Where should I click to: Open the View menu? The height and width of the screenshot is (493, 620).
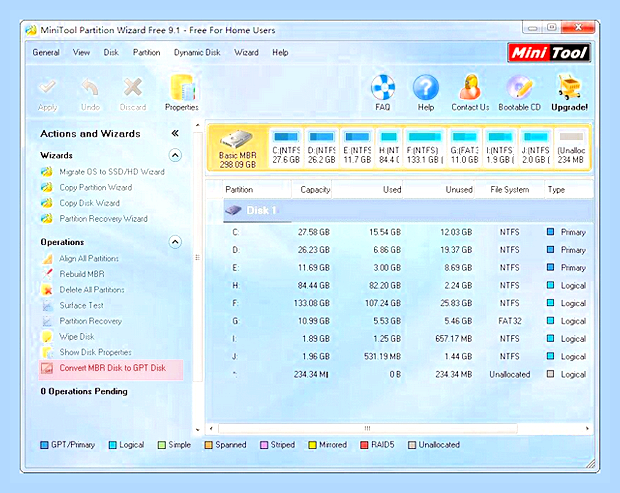81,53
